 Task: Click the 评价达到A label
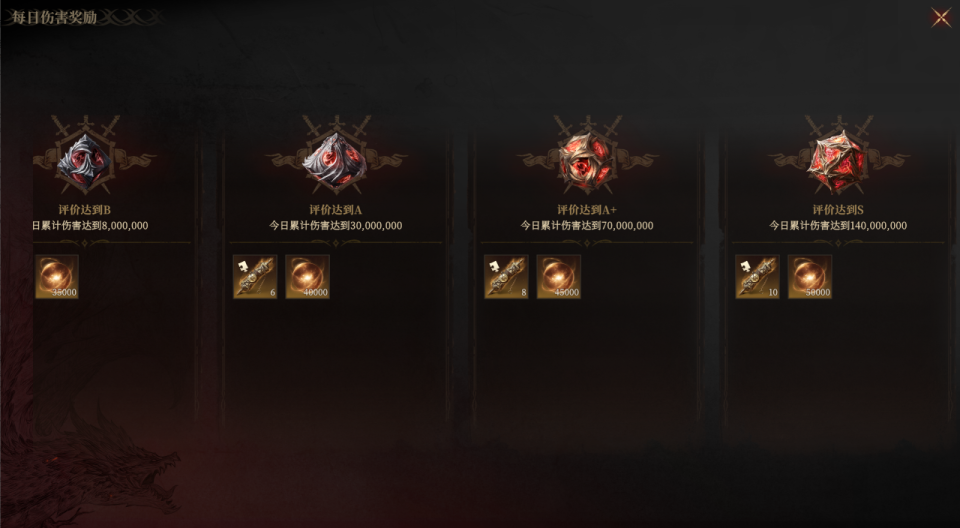[336, 210]
